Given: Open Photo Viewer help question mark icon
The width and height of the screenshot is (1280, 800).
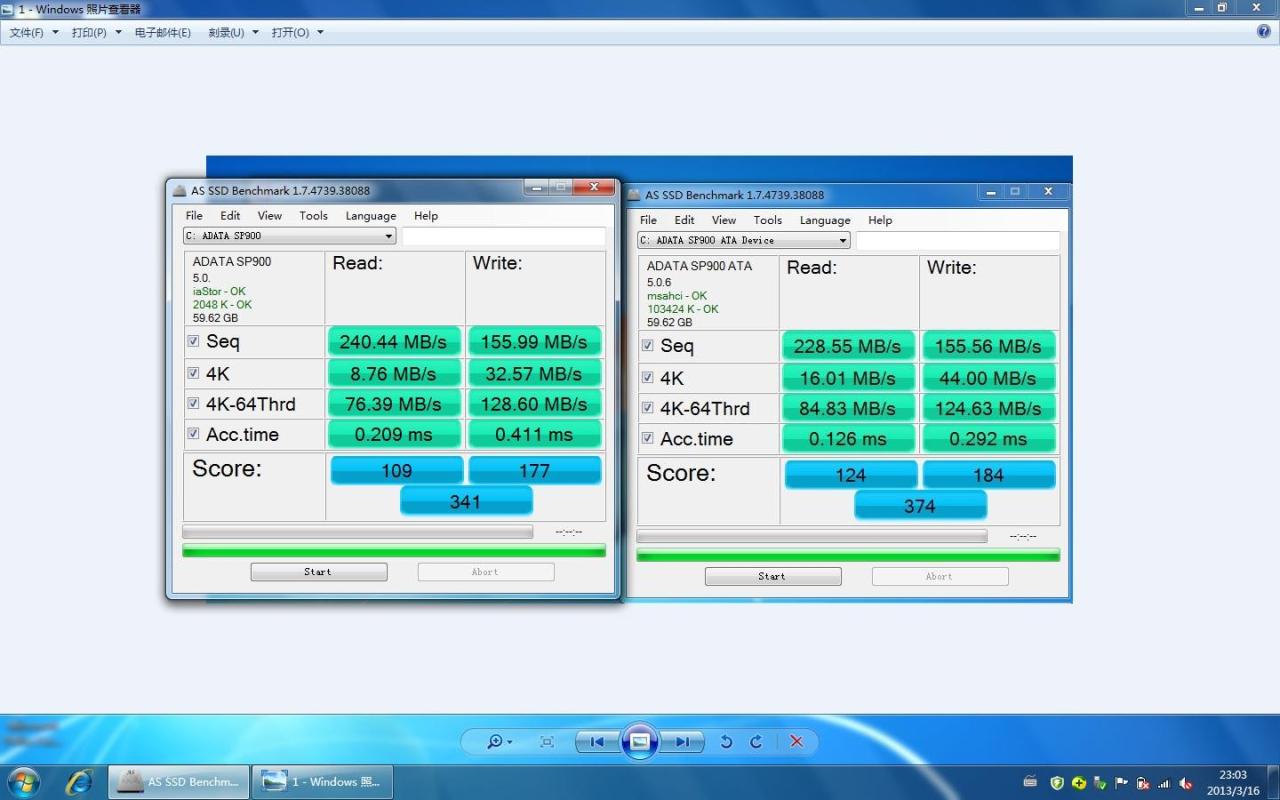Looking at the screenshot, I should click(x=1263, y=32).
